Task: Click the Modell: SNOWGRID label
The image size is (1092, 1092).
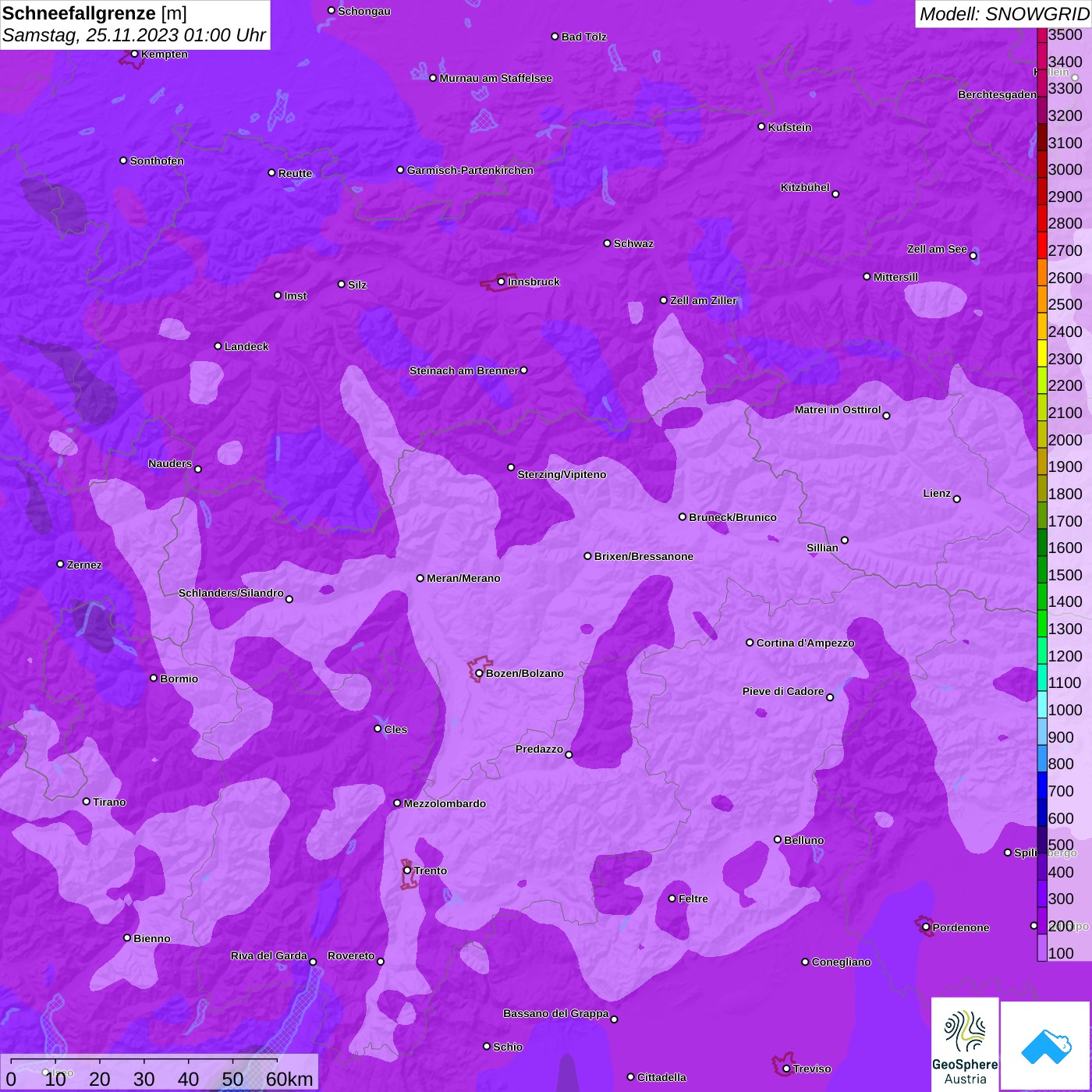Action: (x=1004, y=14)
